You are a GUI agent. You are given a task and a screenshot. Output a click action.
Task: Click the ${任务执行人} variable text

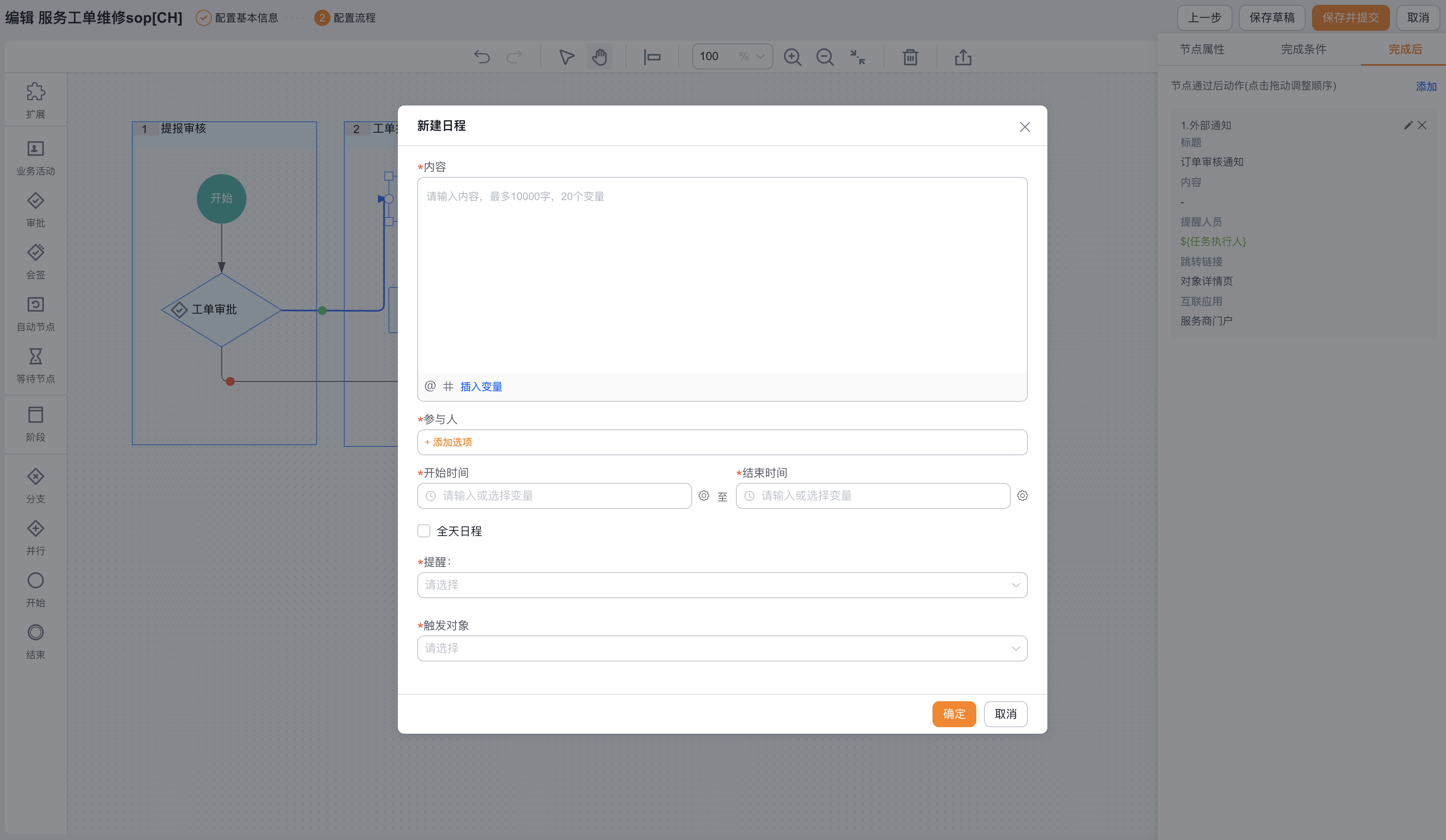1213,241
